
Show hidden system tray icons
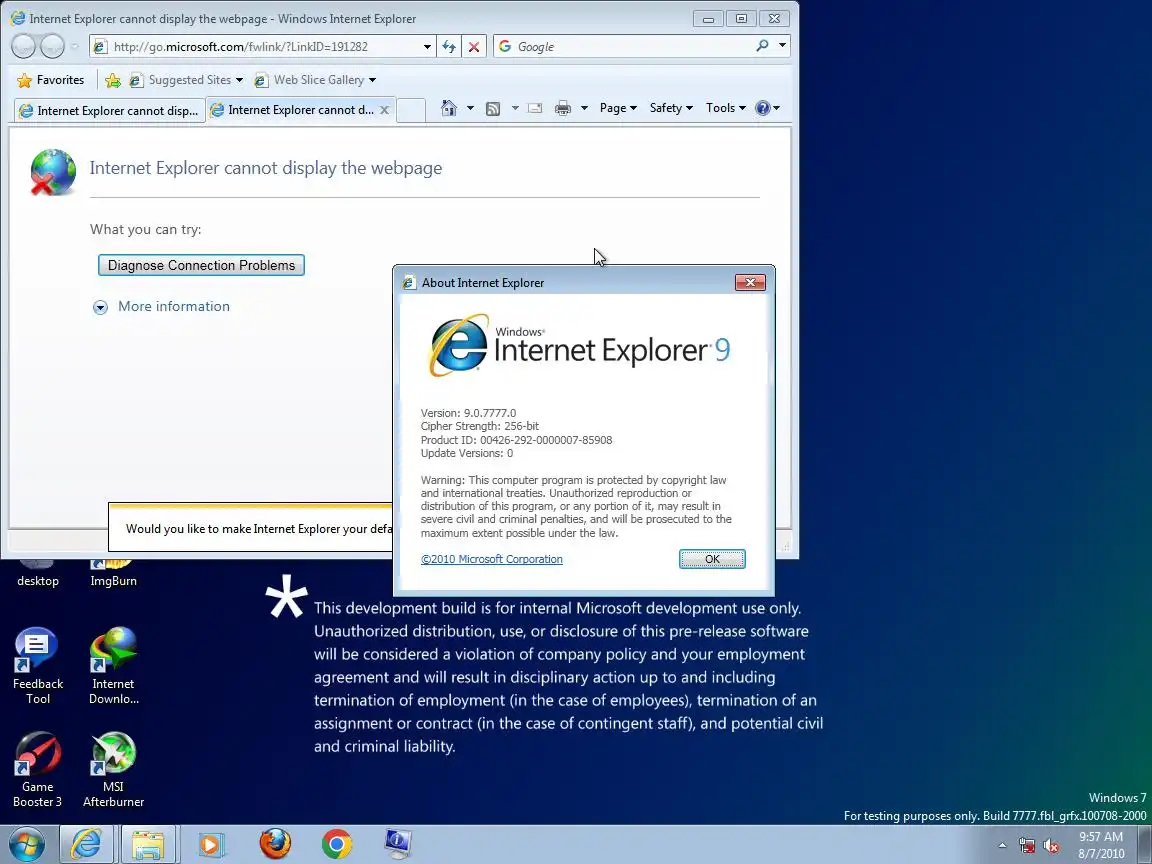coord(1002,846)
